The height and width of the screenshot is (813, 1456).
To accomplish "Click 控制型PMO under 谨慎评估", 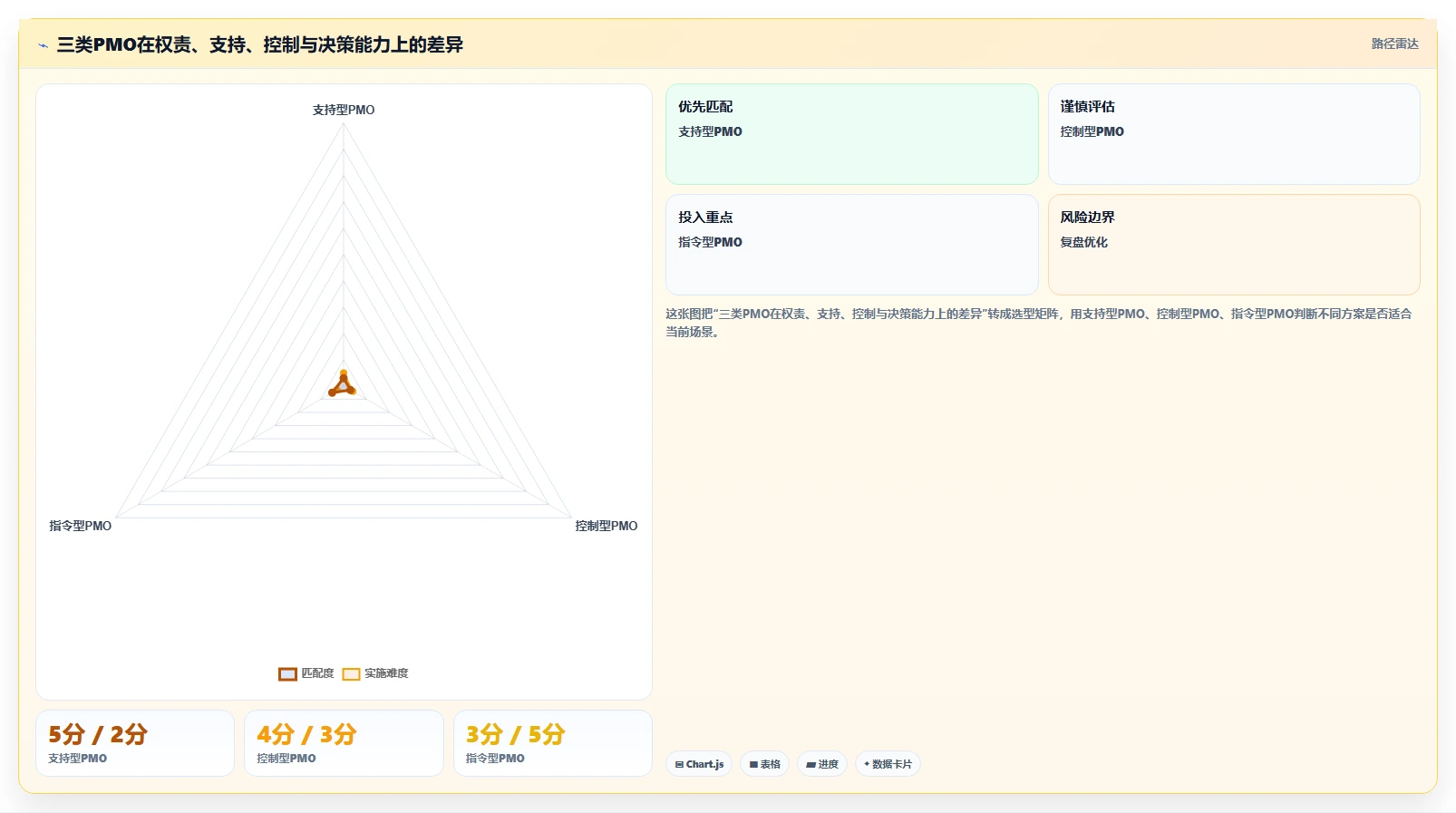I will click(x=1092, y=131).
